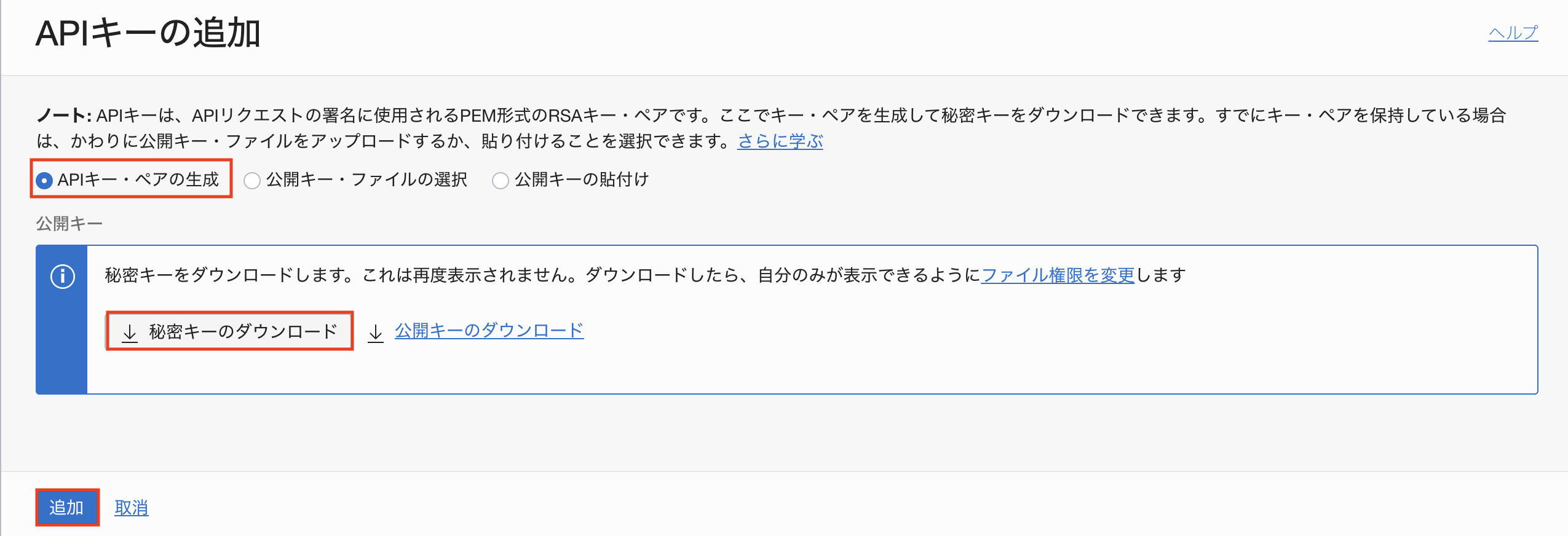Image resolution: width=1568 pixels, height=536 pixels.
Task: Click the download arrow icon beside 公開キーのダウンロード
Action: pos(375,333)
